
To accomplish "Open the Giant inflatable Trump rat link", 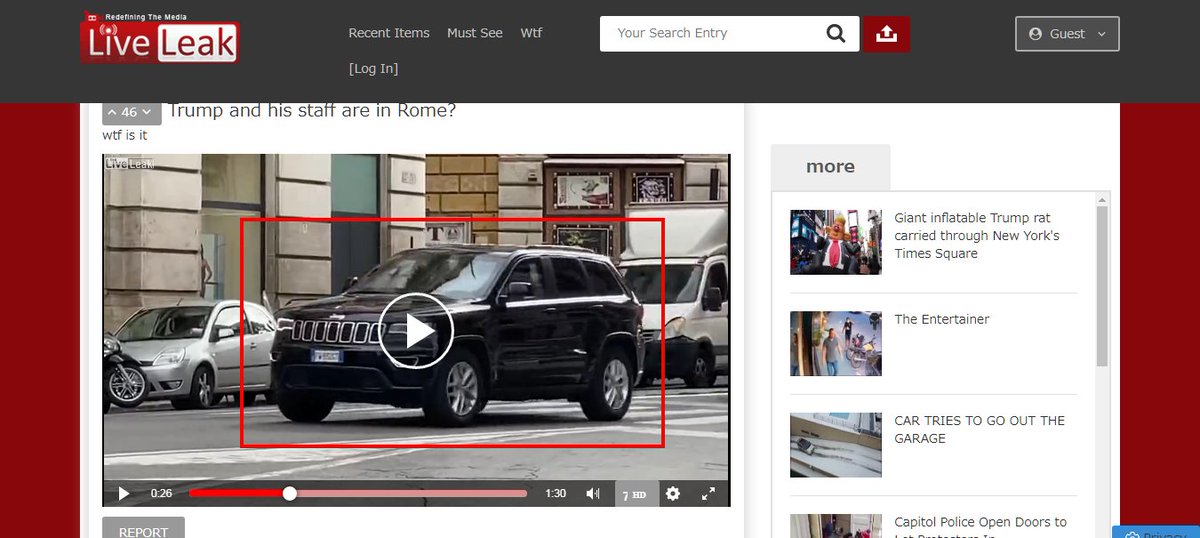I will point(977,236).
